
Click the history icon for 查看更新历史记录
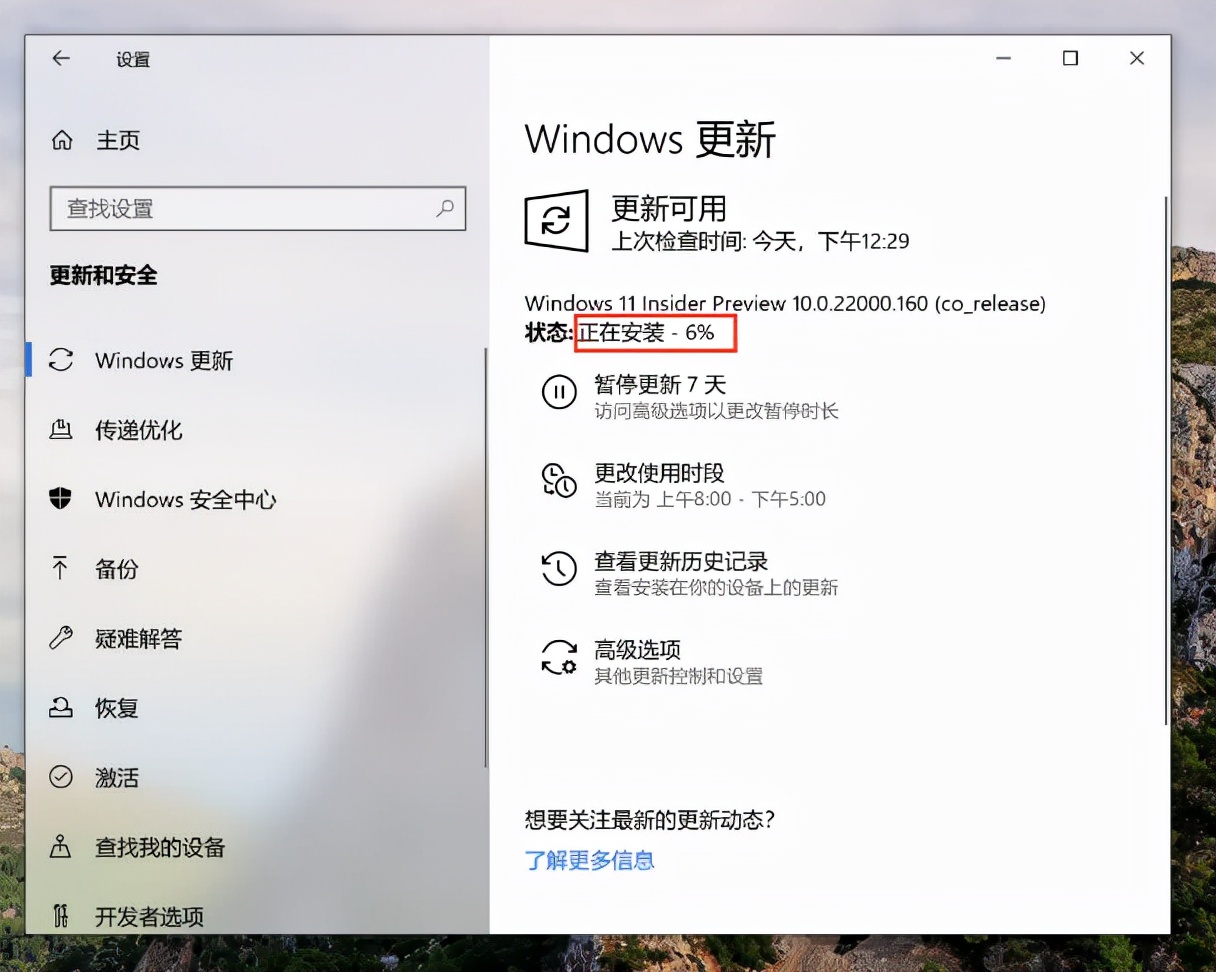click(x=559, y=568)
